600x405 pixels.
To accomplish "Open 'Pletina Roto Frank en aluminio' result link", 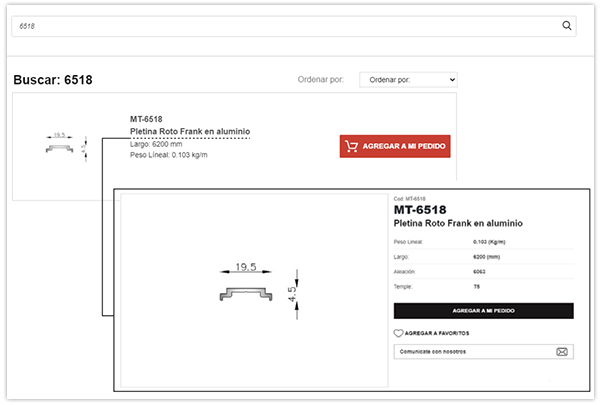I will (x=190, y=132).
